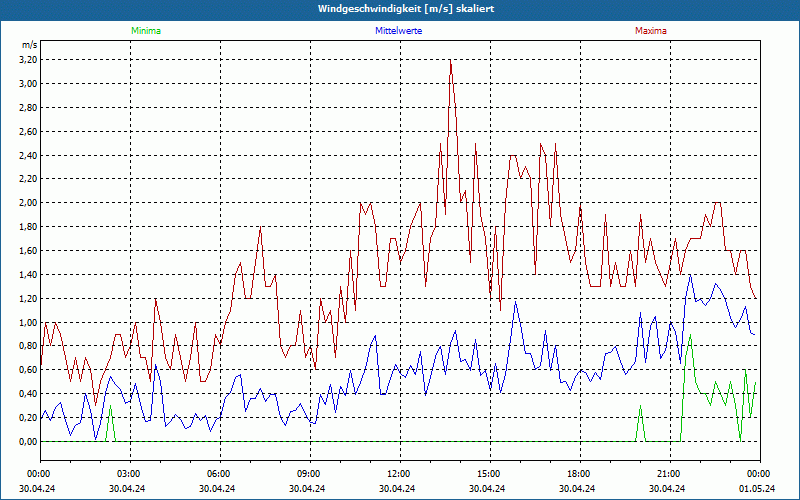The width and height of the screenshot is (800, 500).
Task: Click the 1,80 y-axis value
Action: (28, 227)
